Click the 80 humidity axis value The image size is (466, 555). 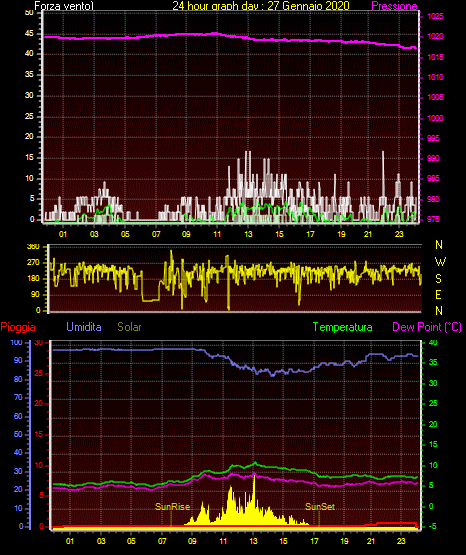[18, 379]
